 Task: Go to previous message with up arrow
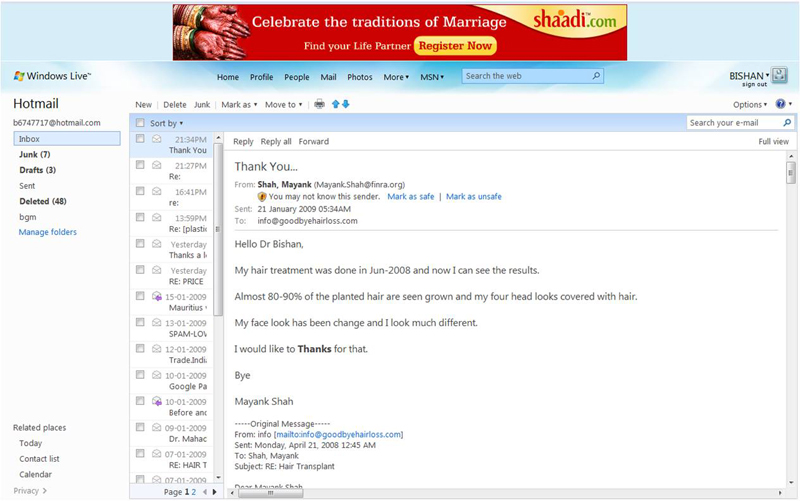[x=336, y=104]
